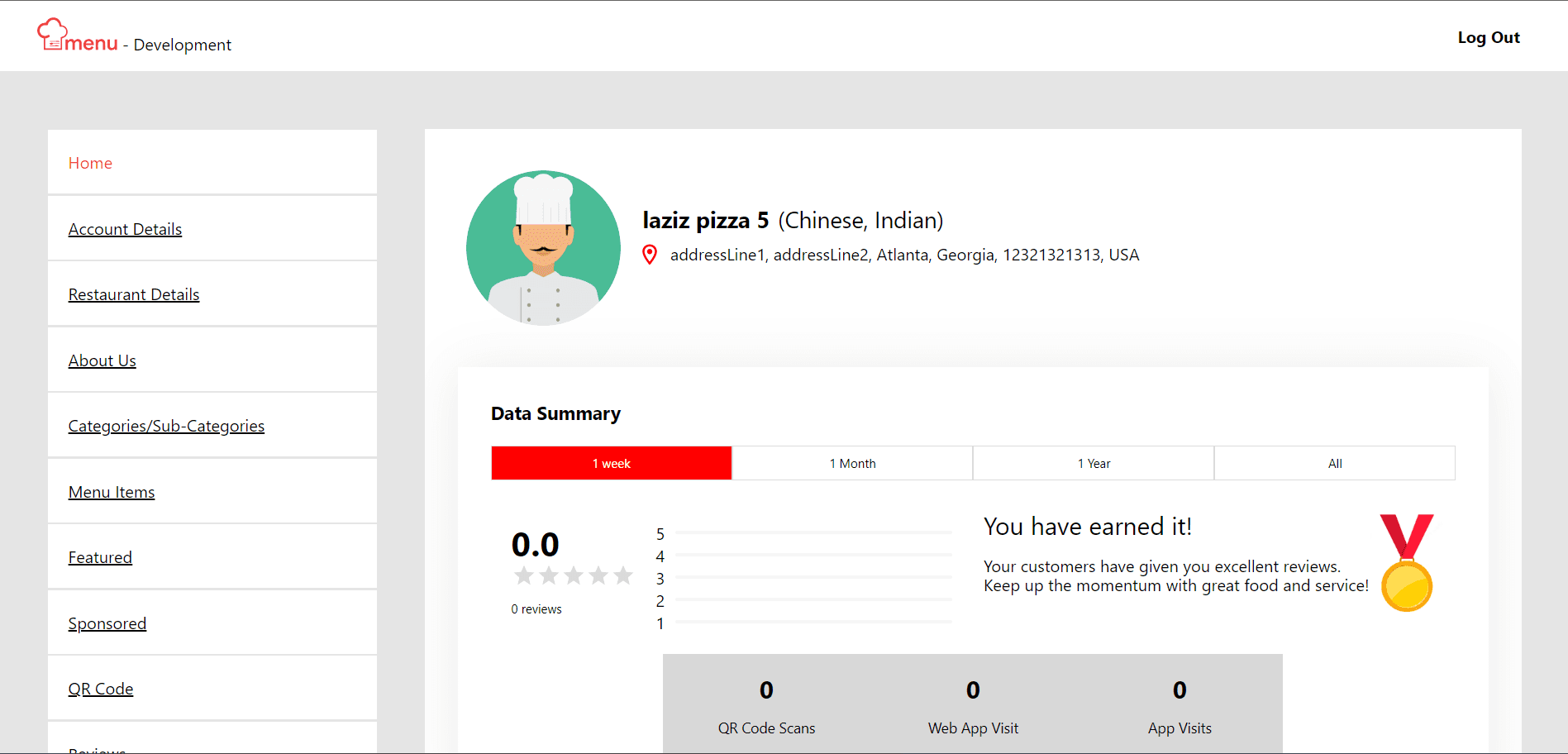Click the menu chef-hat logo
This screenshot has width=1568, height=754.
click(x=77, y=36)
